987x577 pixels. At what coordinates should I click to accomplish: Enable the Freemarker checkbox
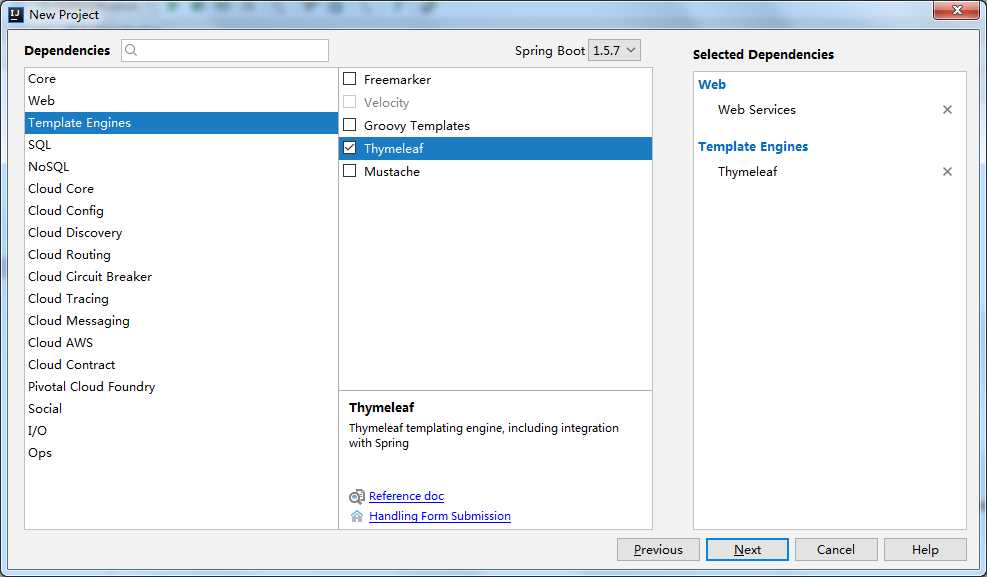349,79
